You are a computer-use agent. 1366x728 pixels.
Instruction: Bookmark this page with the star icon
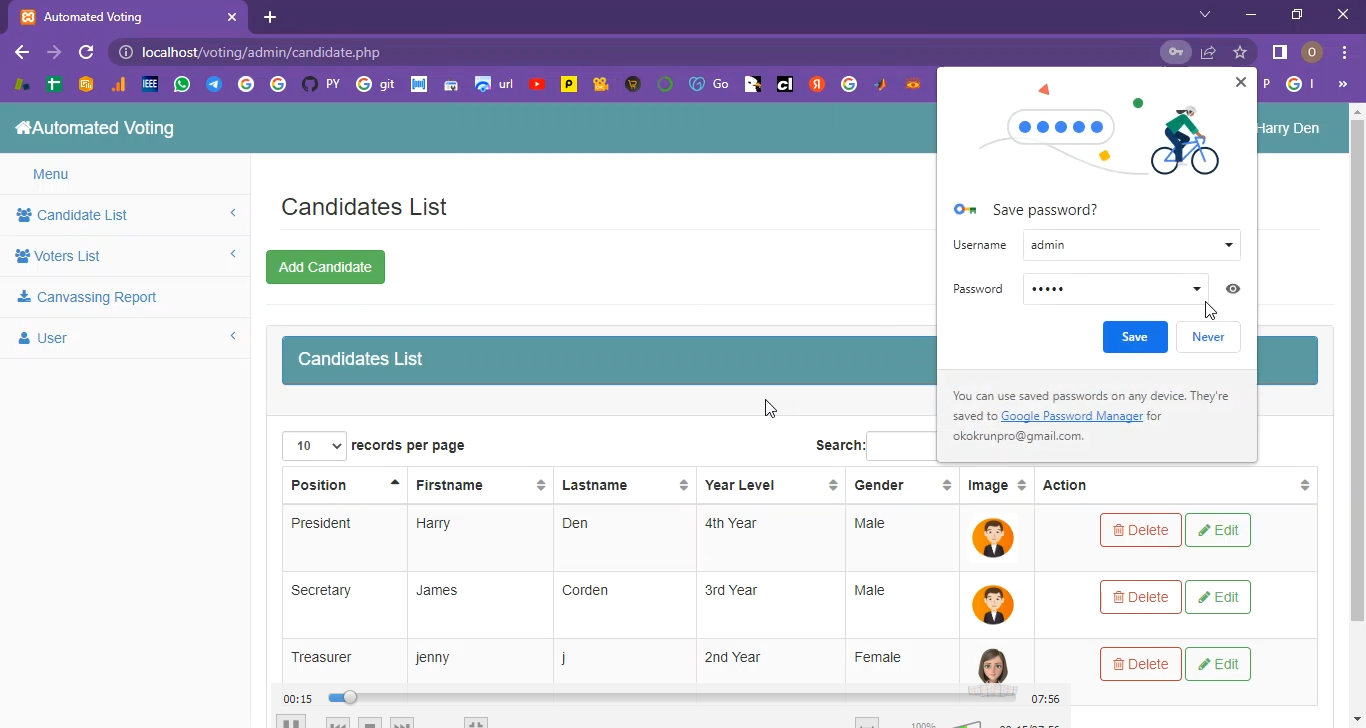pos(1240,52)
